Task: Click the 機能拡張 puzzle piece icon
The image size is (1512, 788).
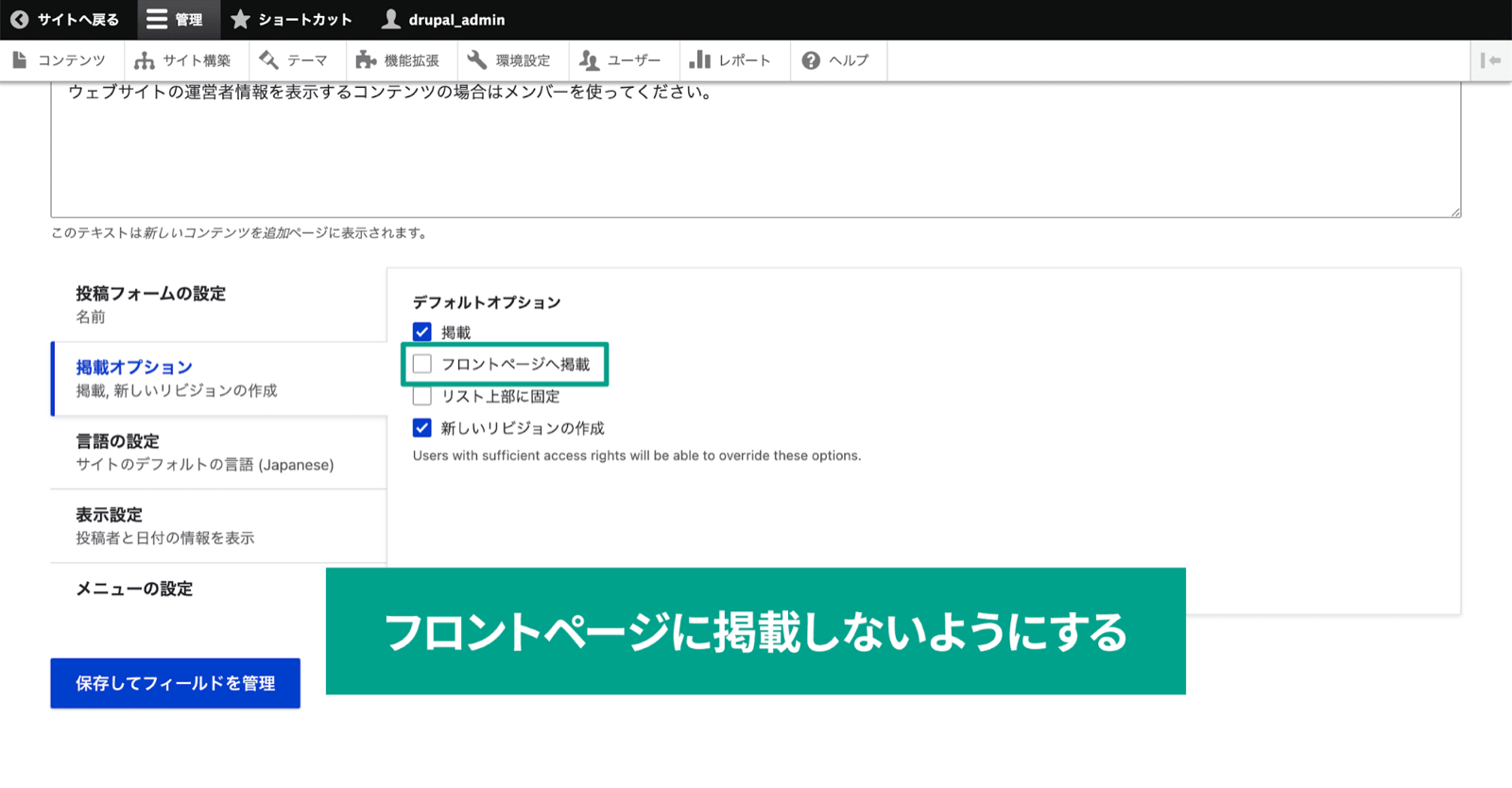Action: tap(366, 60)
